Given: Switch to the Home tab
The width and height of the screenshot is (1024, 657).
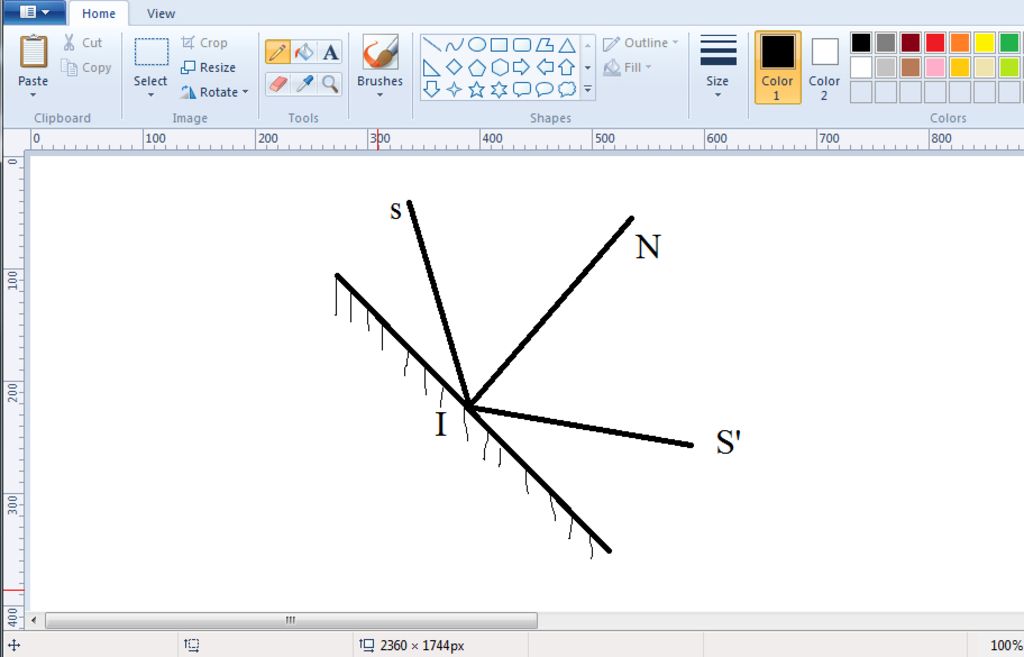Looking at the screenshot, I should [x=99, y=13].
